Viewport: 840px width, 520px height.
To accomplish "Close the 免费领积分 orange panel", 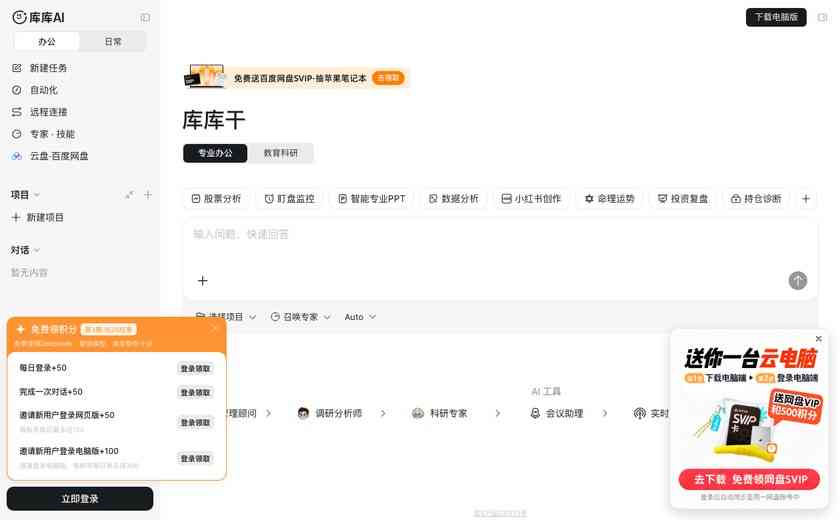I will (214, 328).
